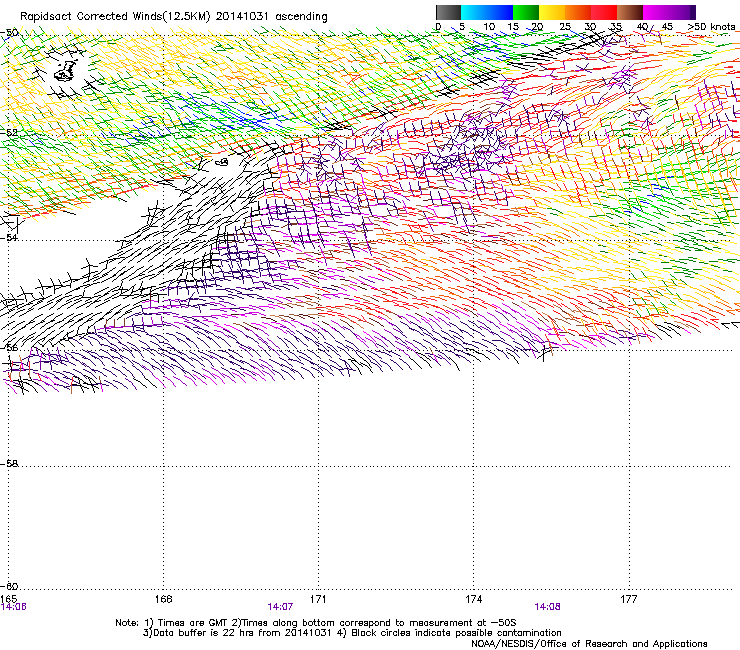Viewport: 740px width, 650px height.
Task: Click the '-50' latitude label
Action: point(9,33)
